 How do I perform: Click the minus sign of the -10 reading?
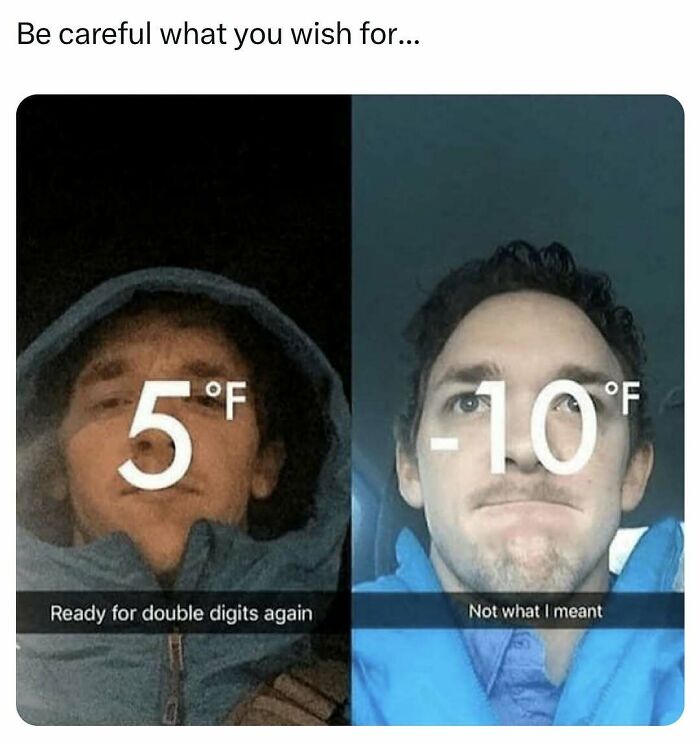443,443
